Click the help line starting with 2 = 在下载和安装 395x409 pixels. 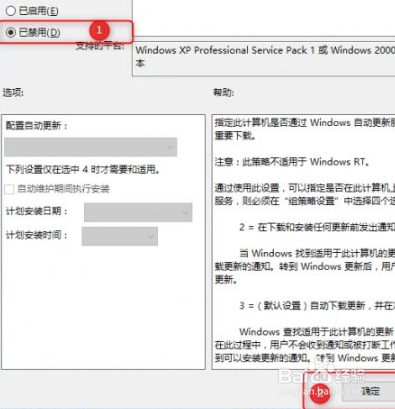pos(317,227)
